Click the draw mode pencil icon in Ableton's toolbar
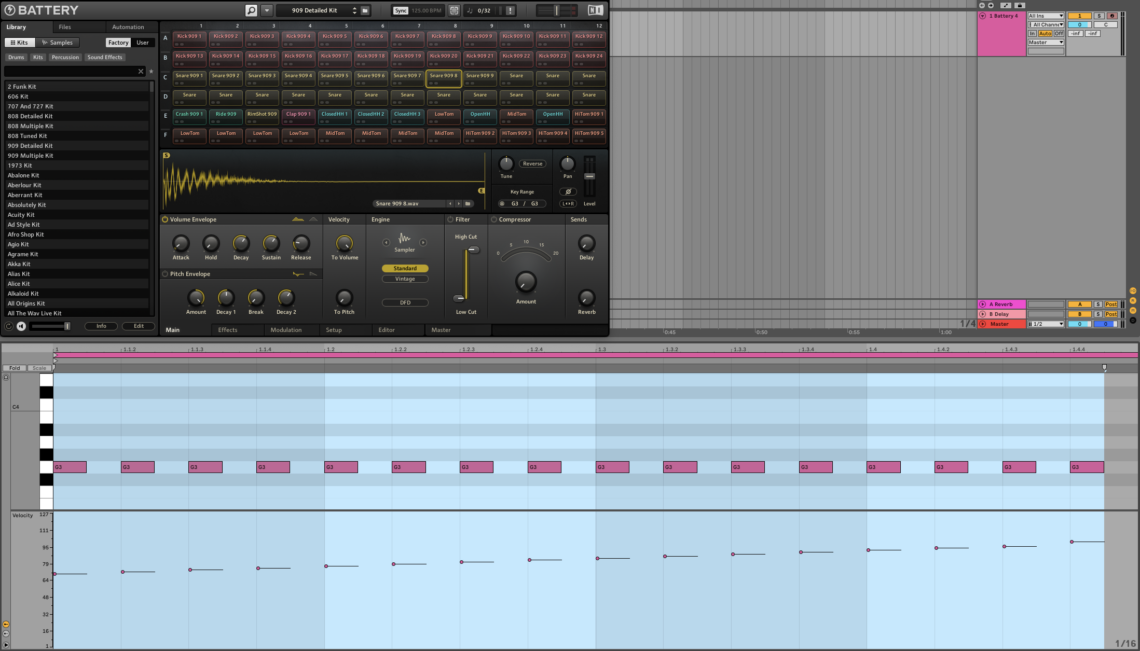 [x=1005, y=6]
